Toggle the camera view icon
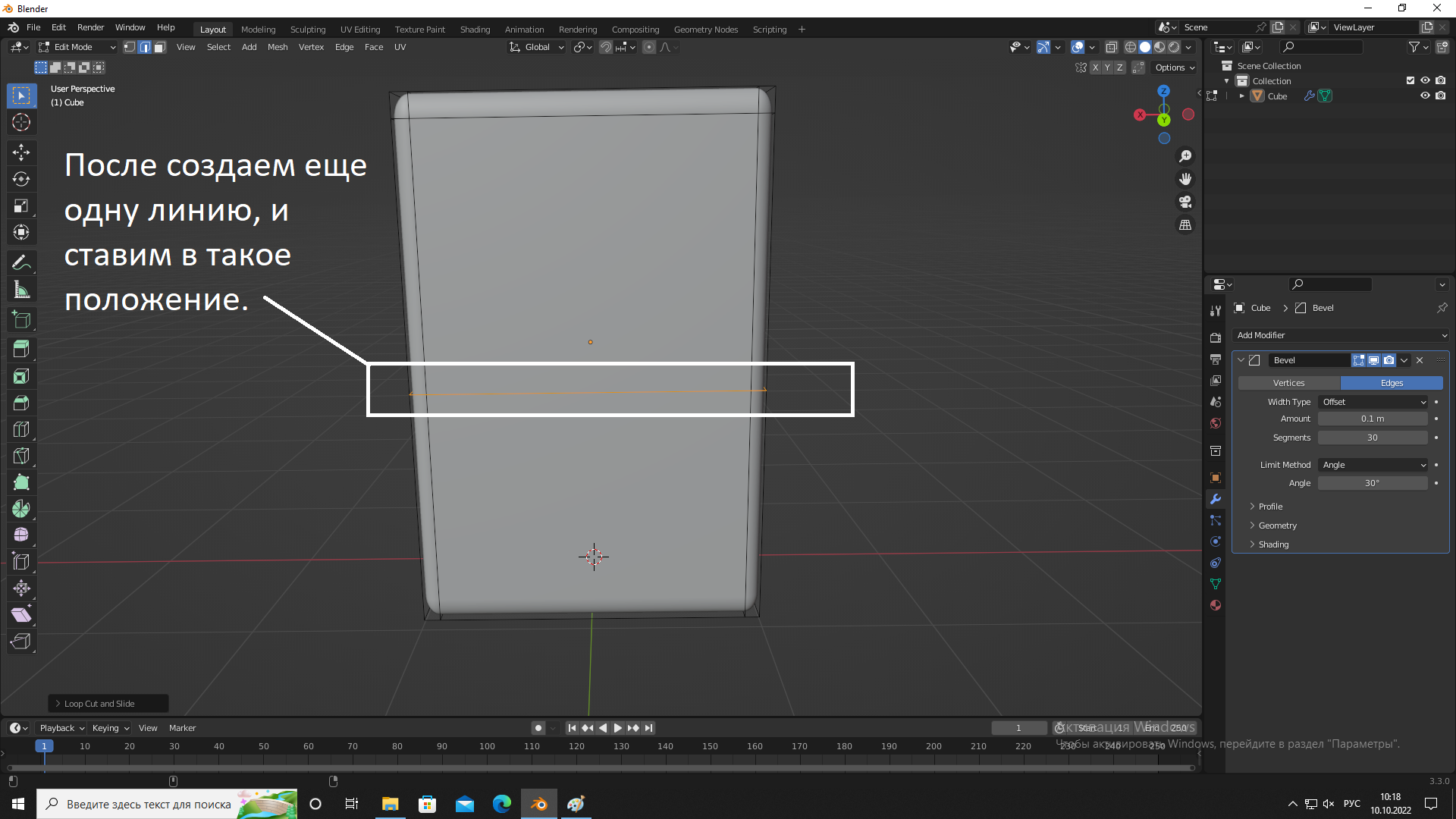The width and height of the screenshot is (1456, 819). (1185, 202)
